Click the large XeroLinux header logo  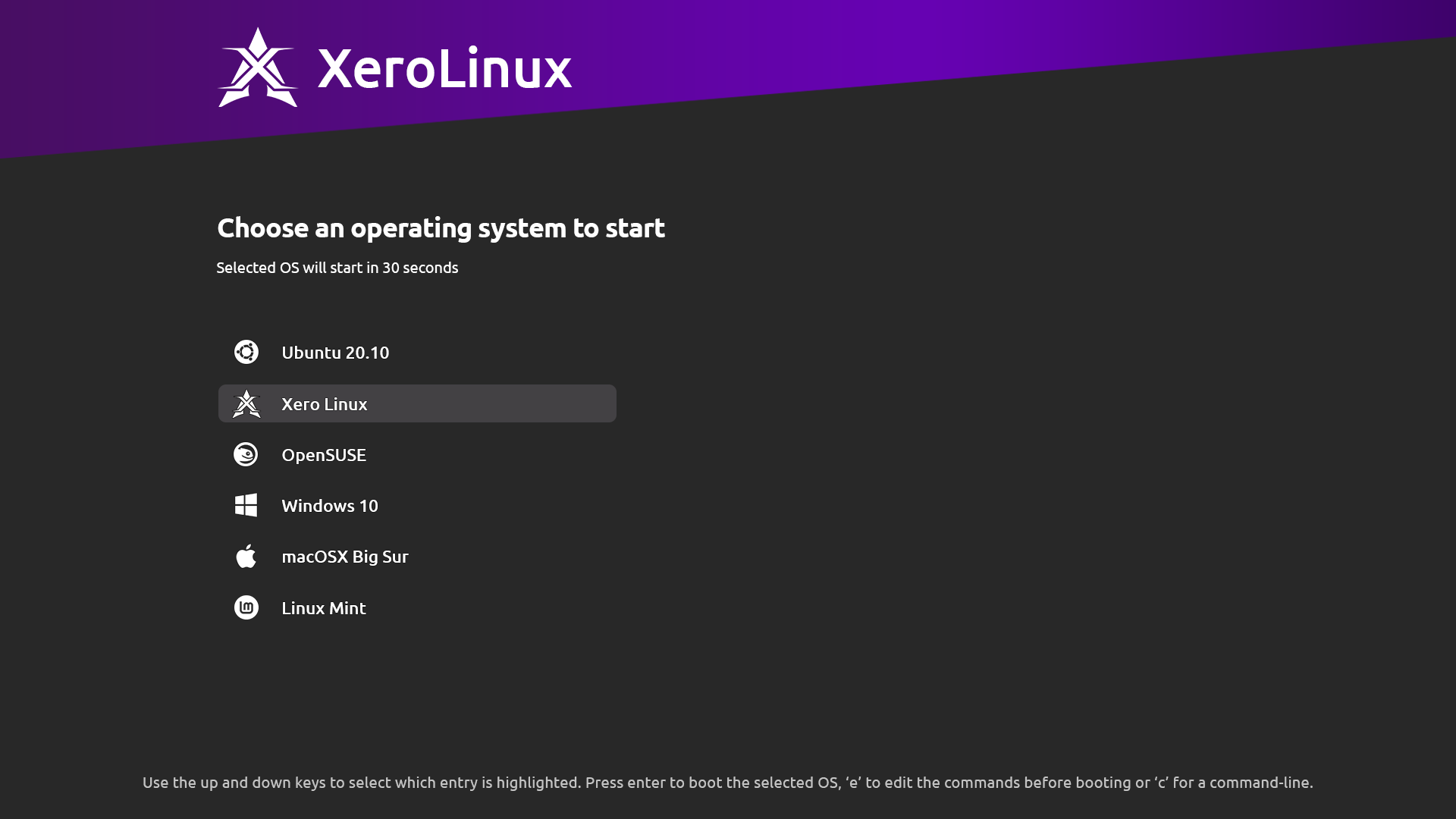click(x=258, y=67)
